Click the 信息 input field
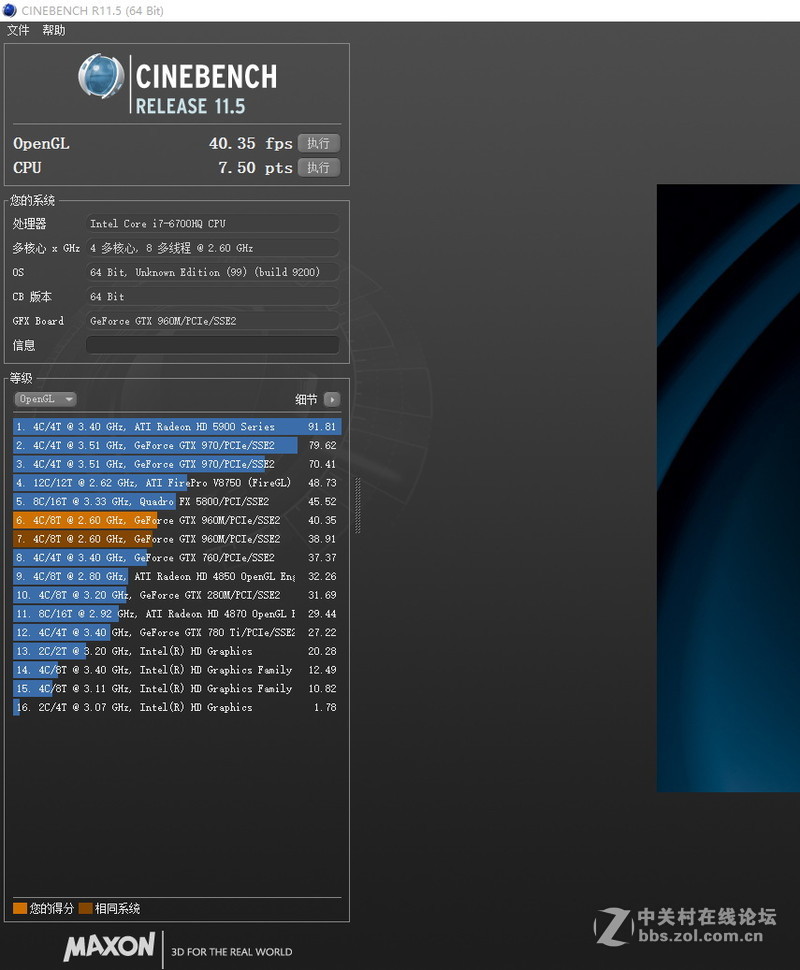Image resolution: width=800 pixels, height=970 pixels. coord(212,345)
